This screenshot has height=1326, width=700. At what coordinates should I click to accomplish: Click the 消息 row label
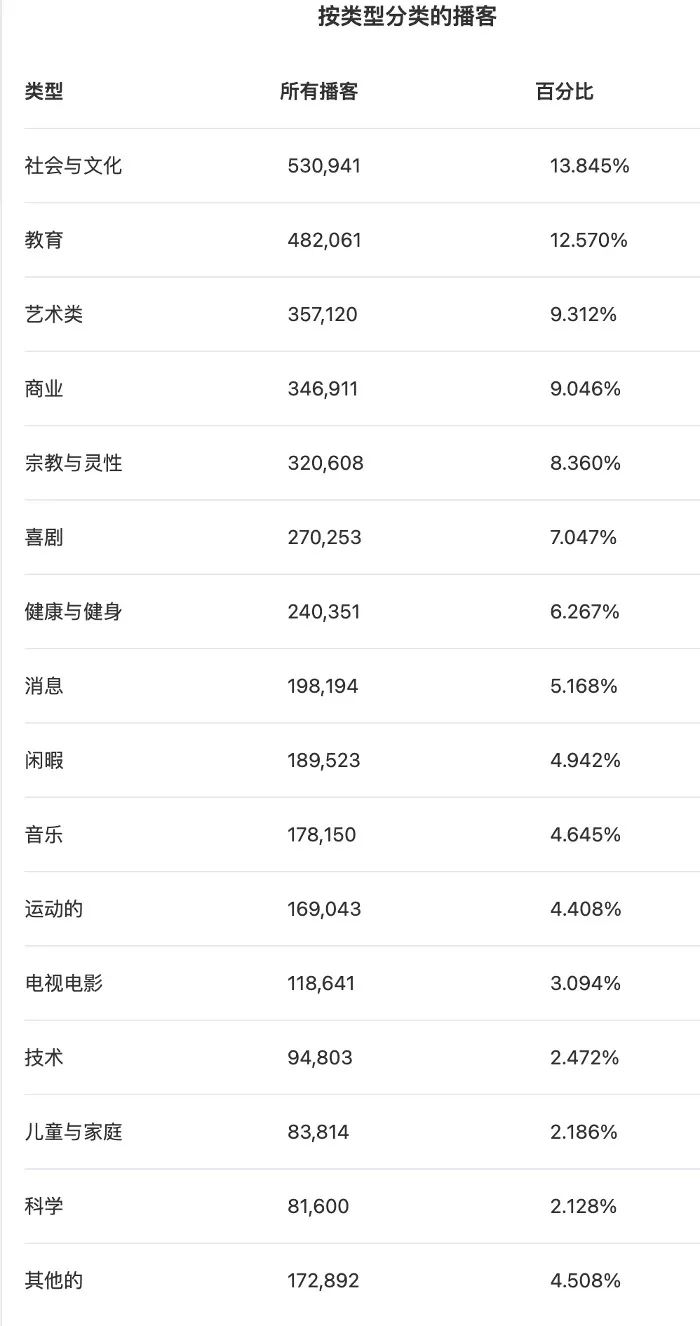point(44,686)
